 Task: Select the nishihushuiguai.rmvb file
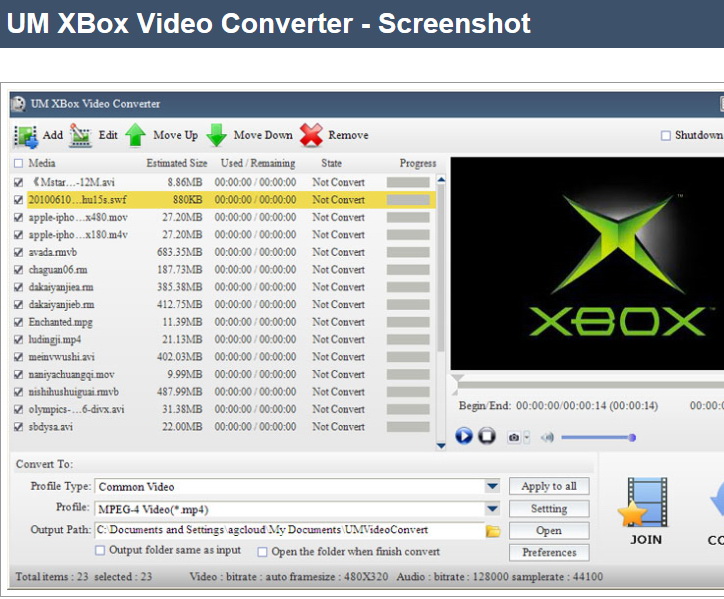[73, 392]
